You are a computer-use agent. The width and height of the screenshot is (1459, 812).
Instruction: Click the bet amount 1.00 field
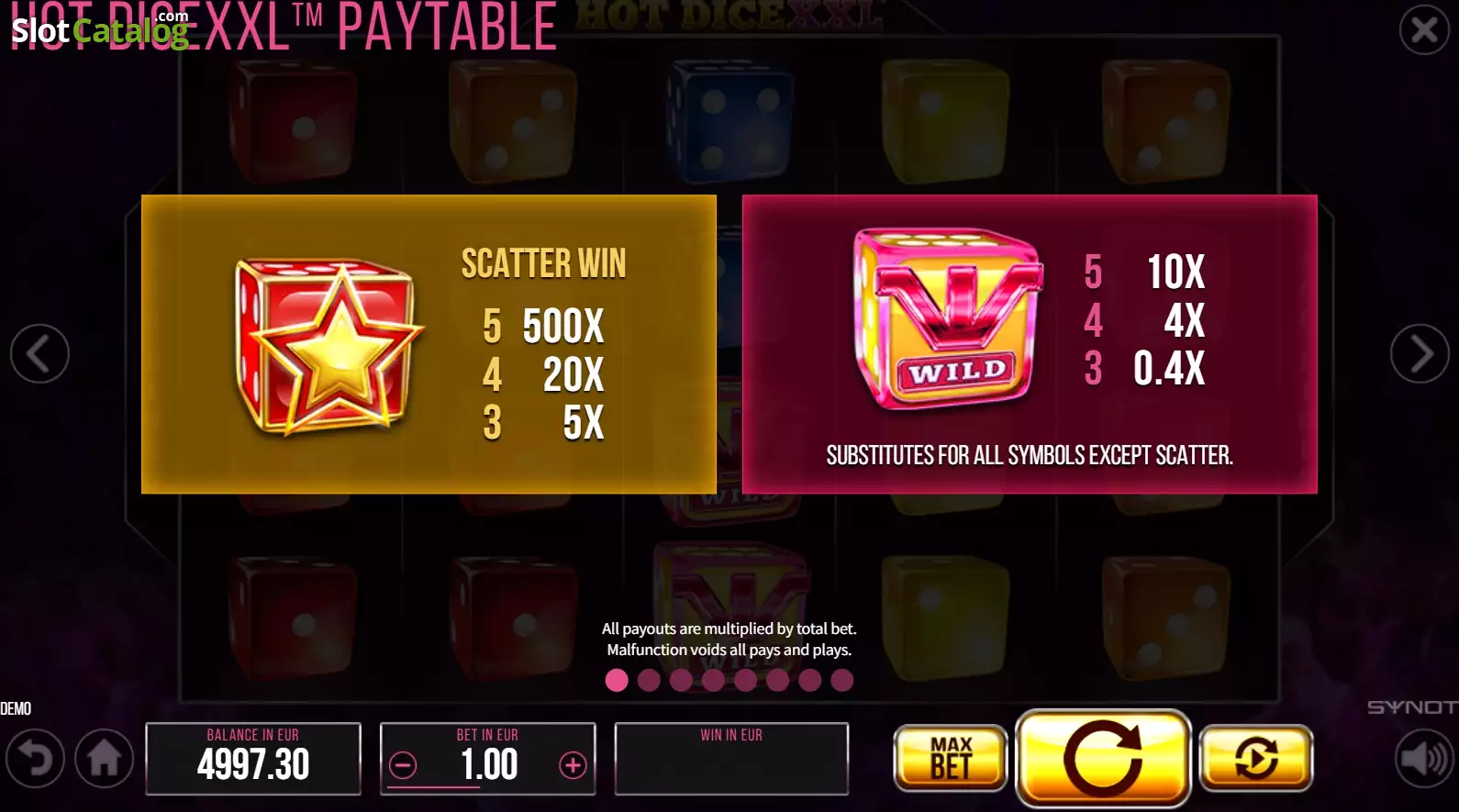[488, 764]
